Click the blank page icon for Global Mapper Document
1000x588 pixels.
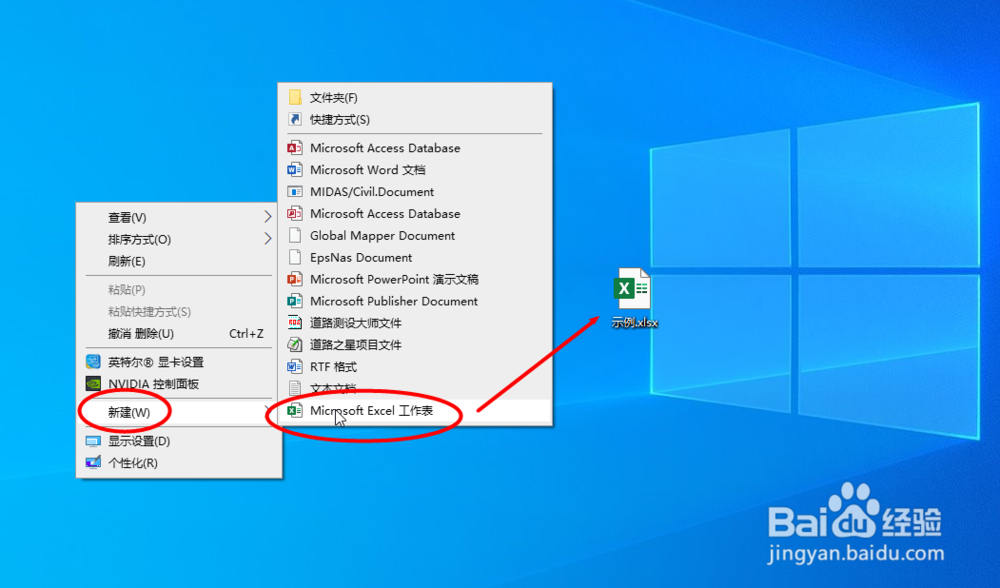coord(295,235)
